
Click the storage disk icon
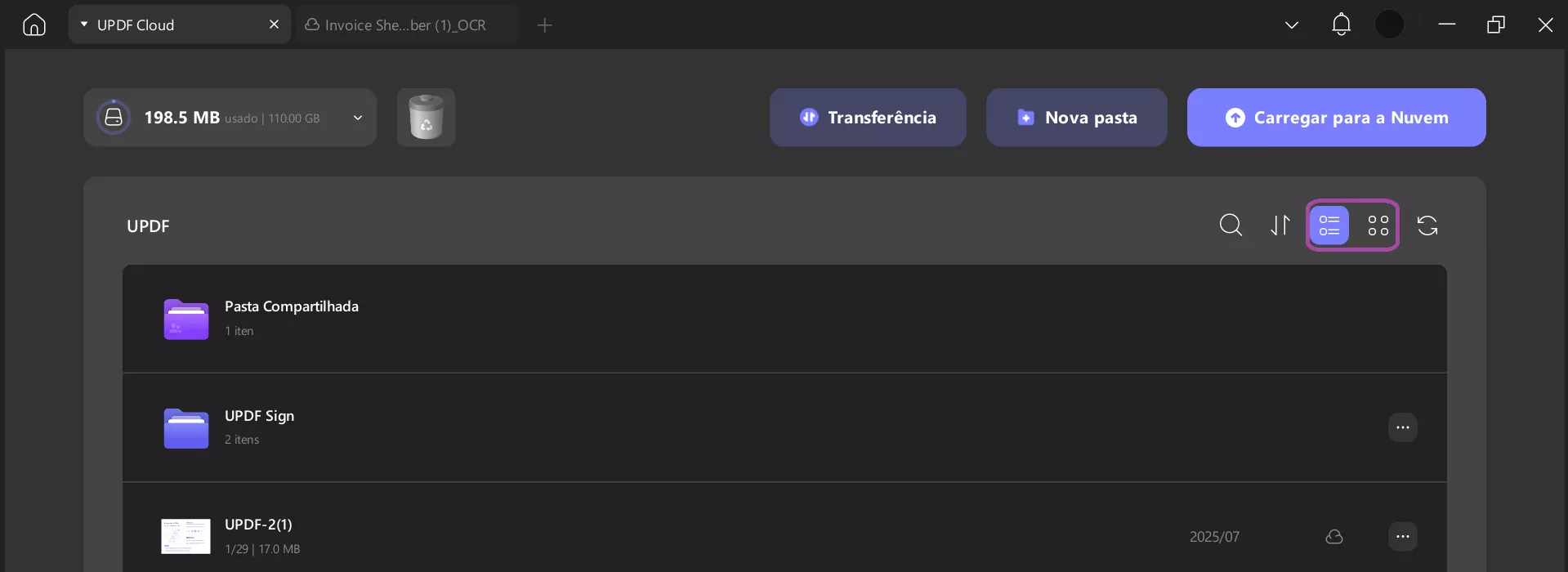(114, 116)
